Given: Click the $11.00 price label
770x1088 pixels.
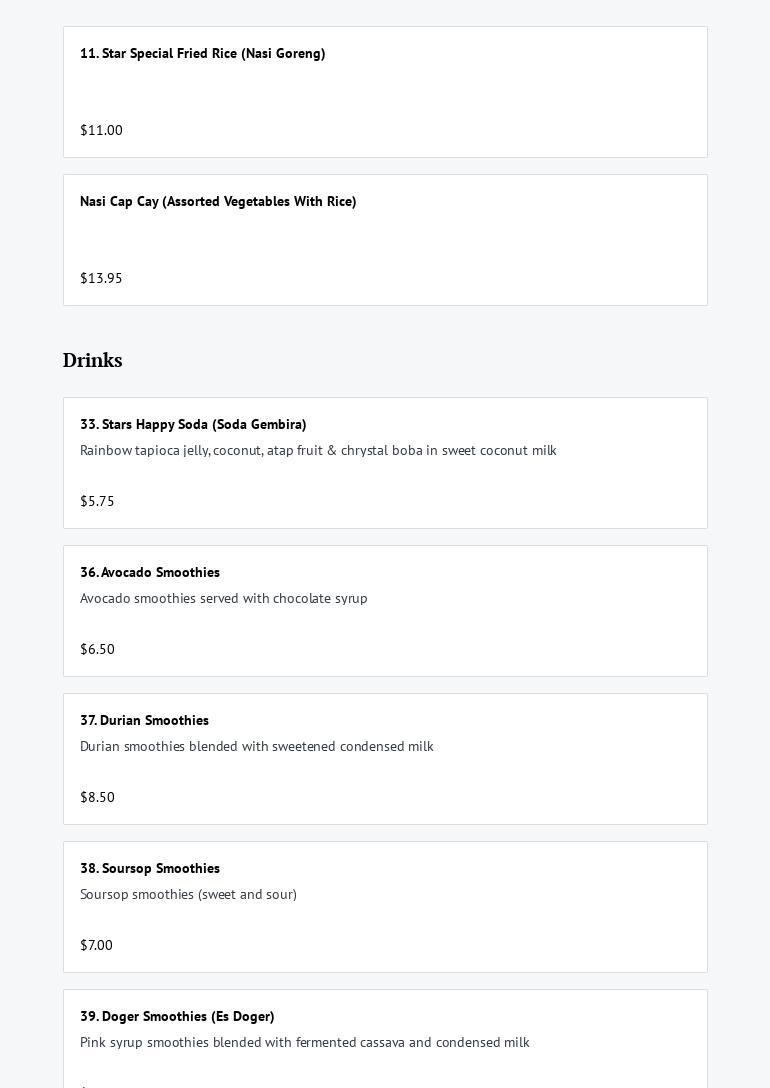Looking at the screenshot, I should coord(101,130).
